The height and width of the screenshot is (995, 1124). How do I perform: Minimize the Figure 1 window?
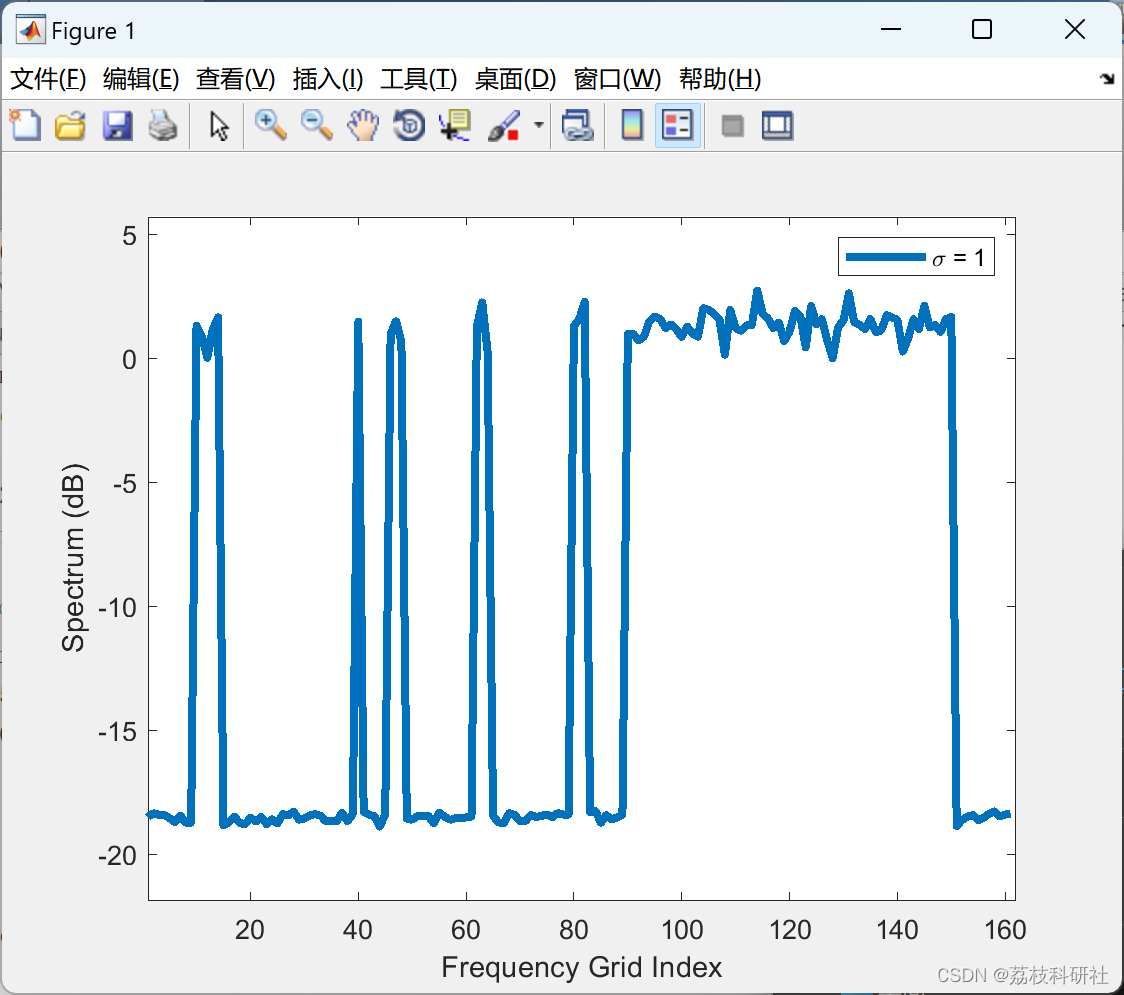click(x=890, y=29)
